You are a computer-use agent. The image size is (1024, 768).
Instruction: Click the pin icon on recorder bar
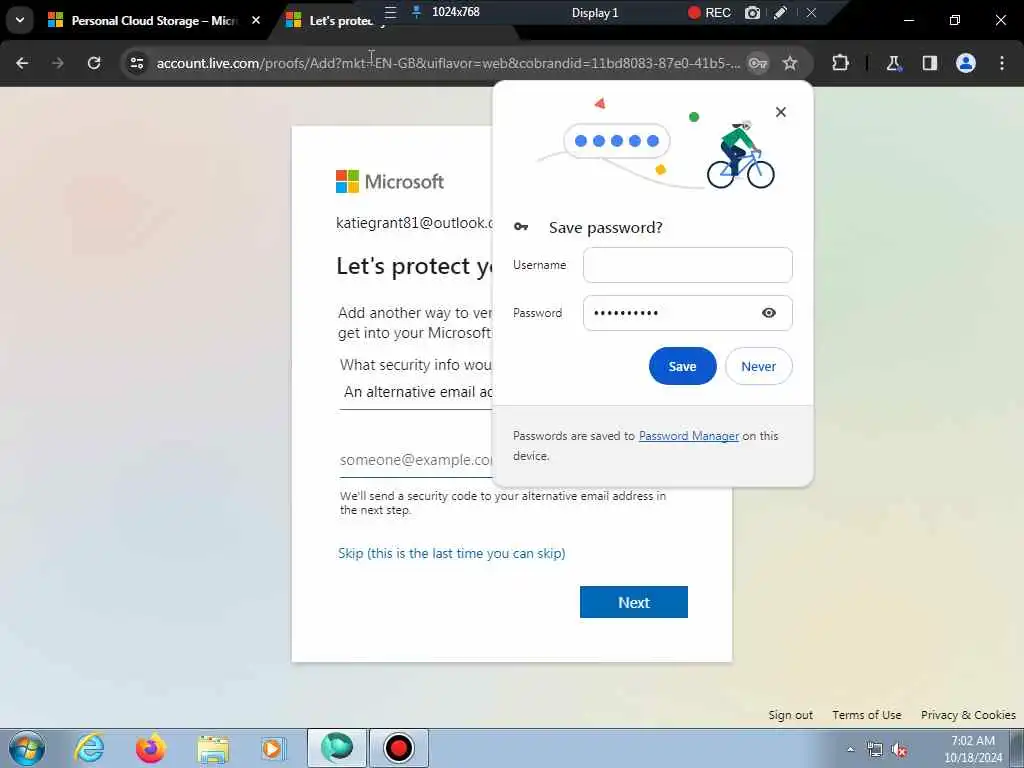pos(416,12)
